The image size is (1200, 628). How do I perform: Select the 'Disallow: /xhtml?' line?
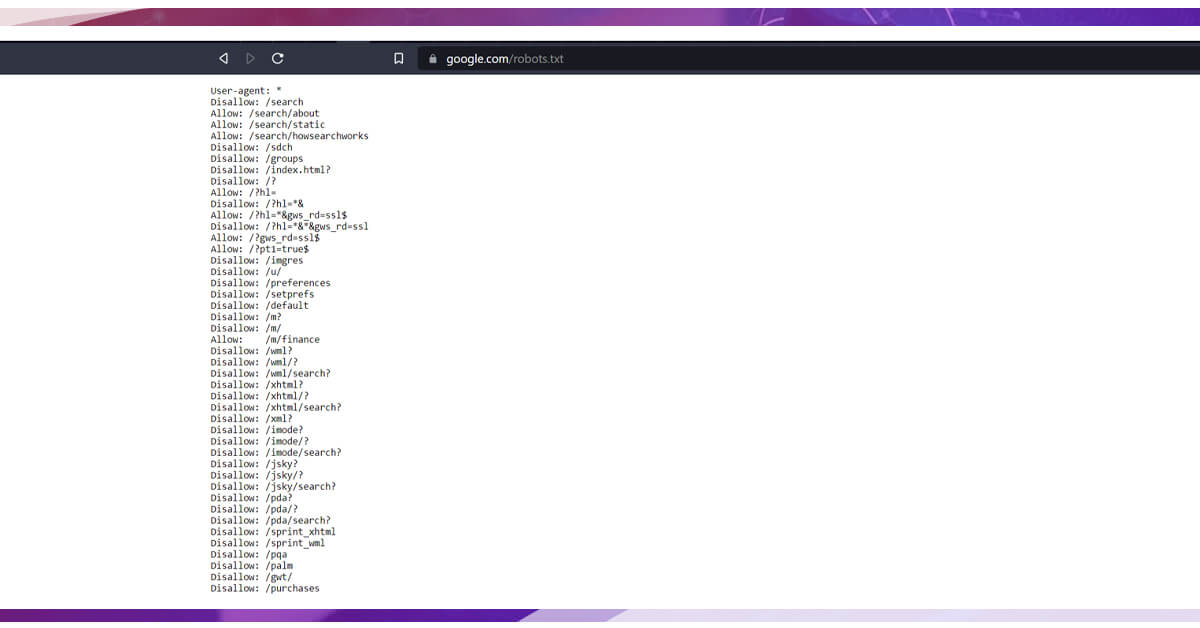click(257, 385)
